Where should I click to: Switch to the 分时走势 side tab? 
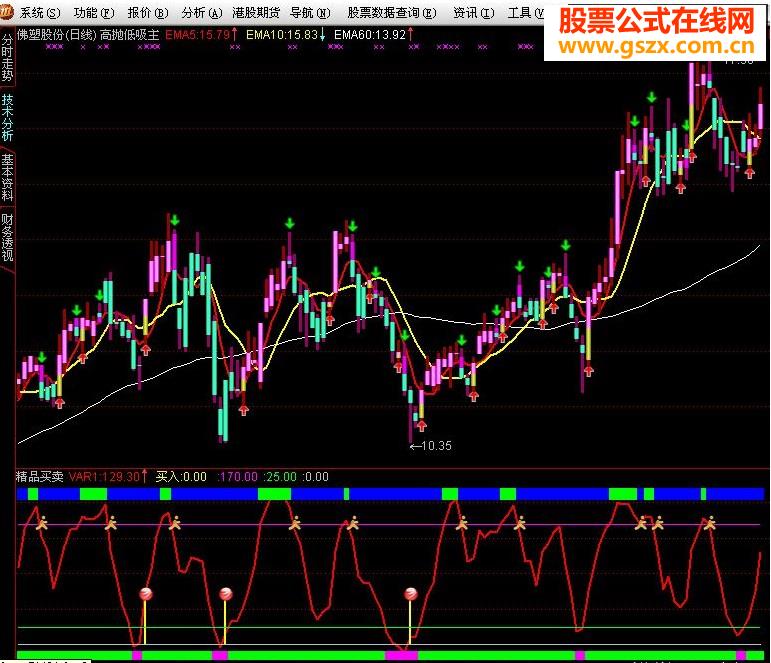click(7, 57)
